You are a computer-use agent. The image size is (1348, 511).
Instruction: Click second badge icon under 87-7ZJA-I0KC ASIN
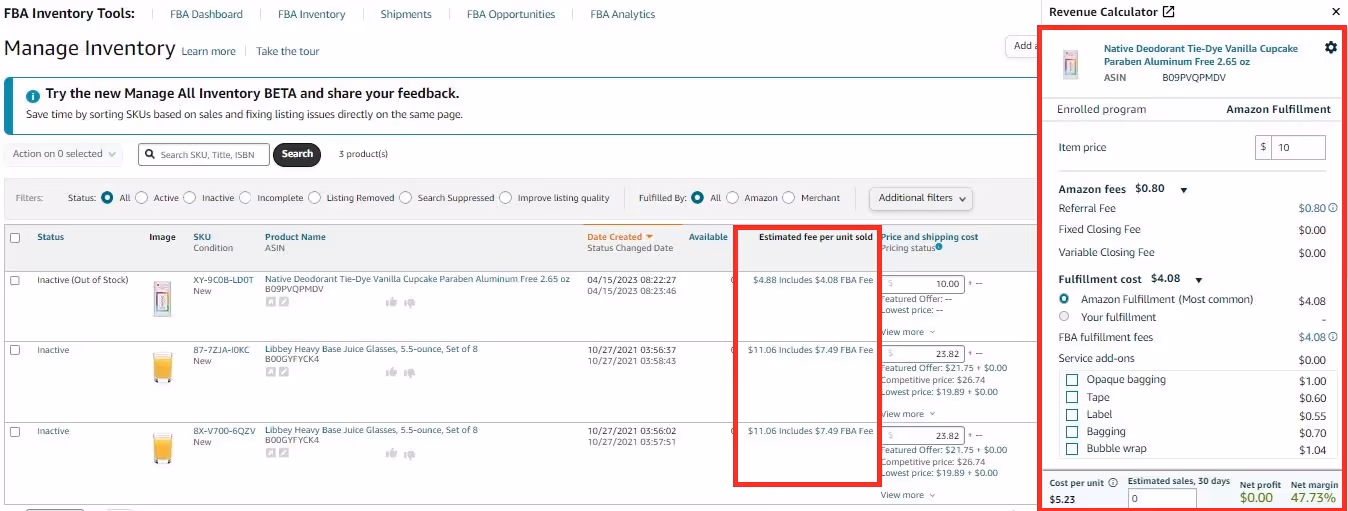(284, 371)
